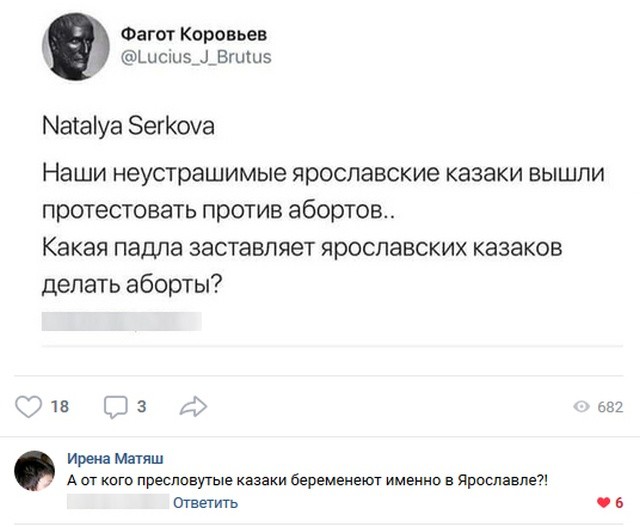Click the views eye icon
This screenshot has width=640, height=527.
581,407
